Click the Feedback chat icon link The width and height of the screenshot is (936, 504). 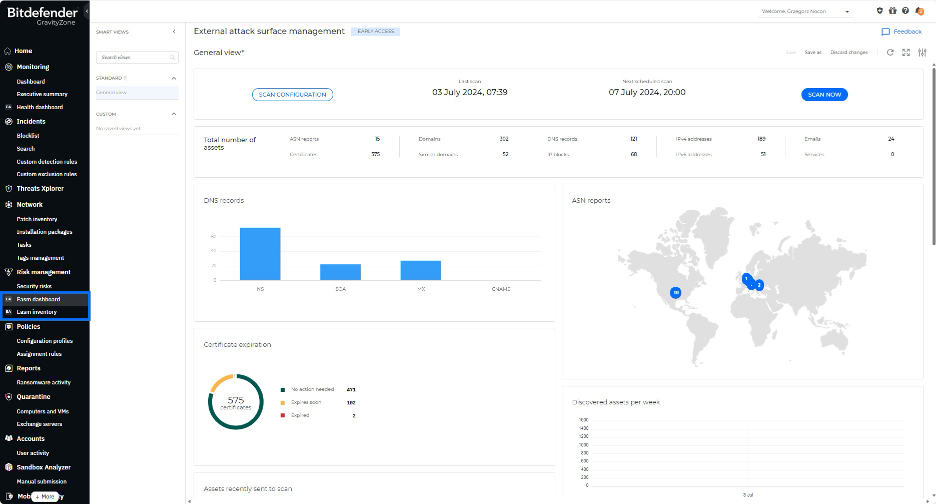[901, 32]
